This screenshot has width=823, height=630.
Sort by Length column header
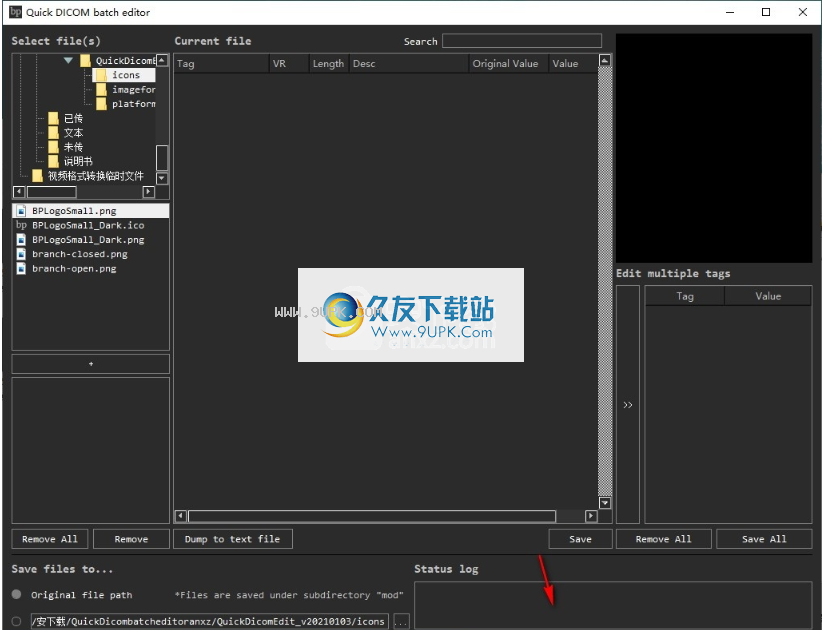(x=329, y=64)
